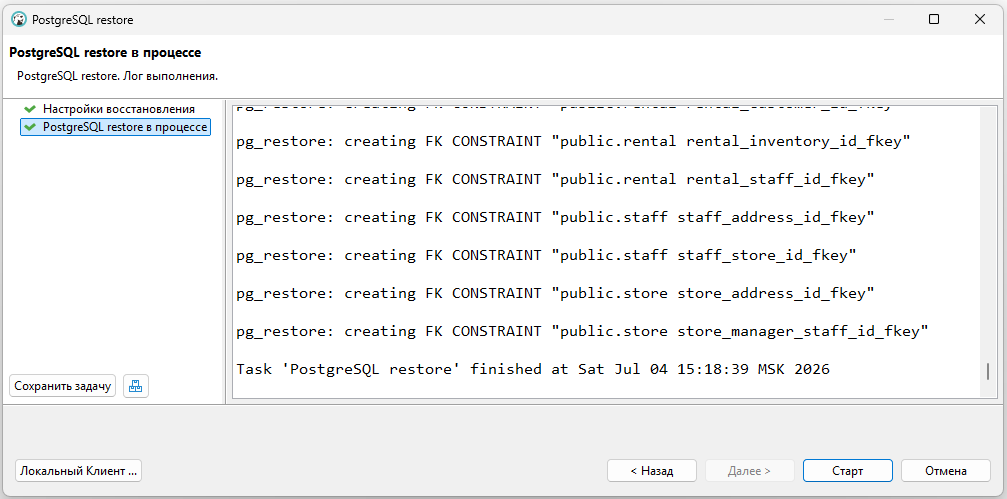Viewport: 1007px width, 499px height.
Task: Click the log line with rental_inventory_id_fkey
Action: click(x=573, y=141)
